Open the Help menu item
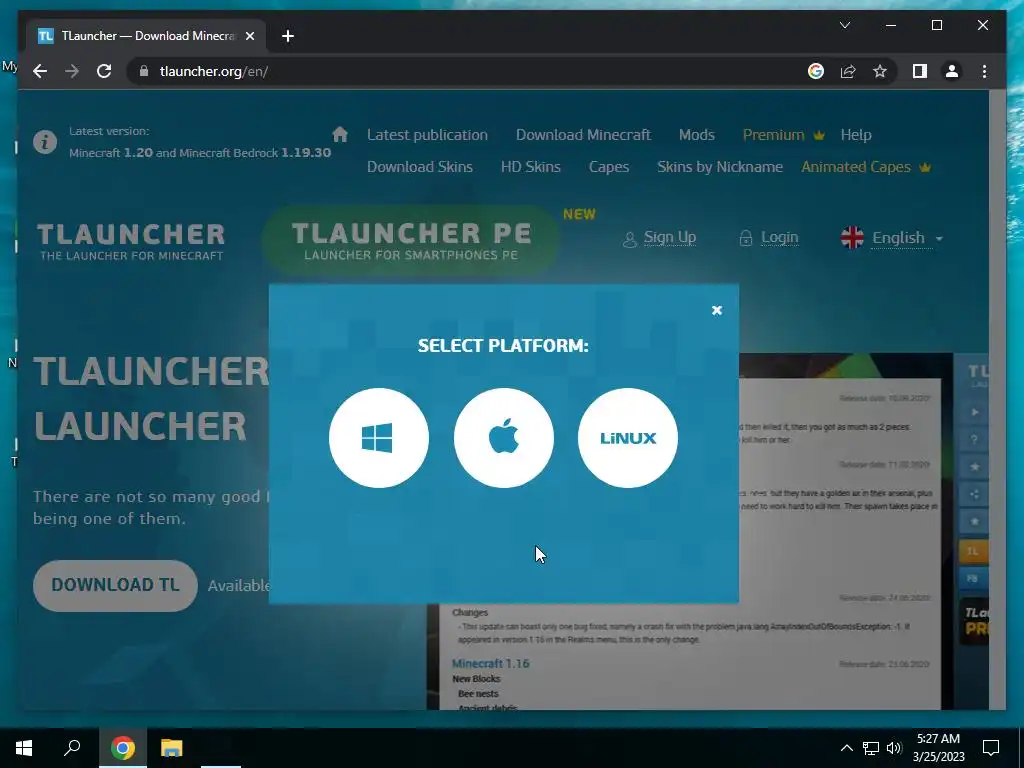This screenshot has height=768, width=1024. point(856,135)
